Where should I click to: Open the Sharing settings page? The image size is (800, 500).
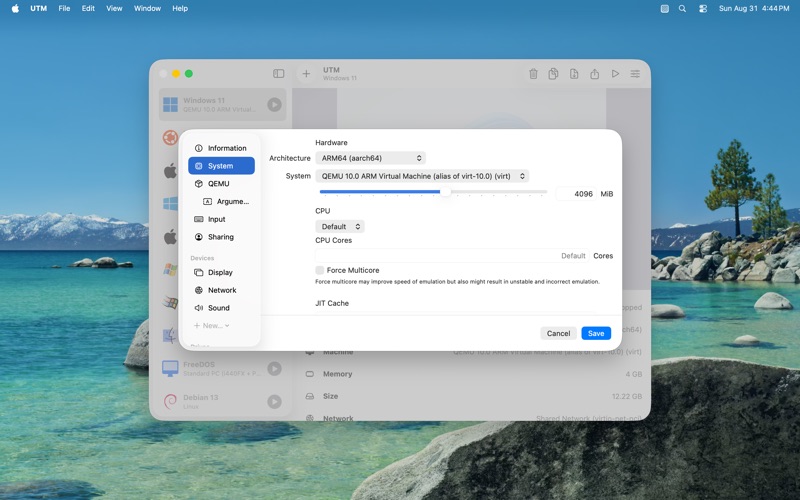[221, 237]
